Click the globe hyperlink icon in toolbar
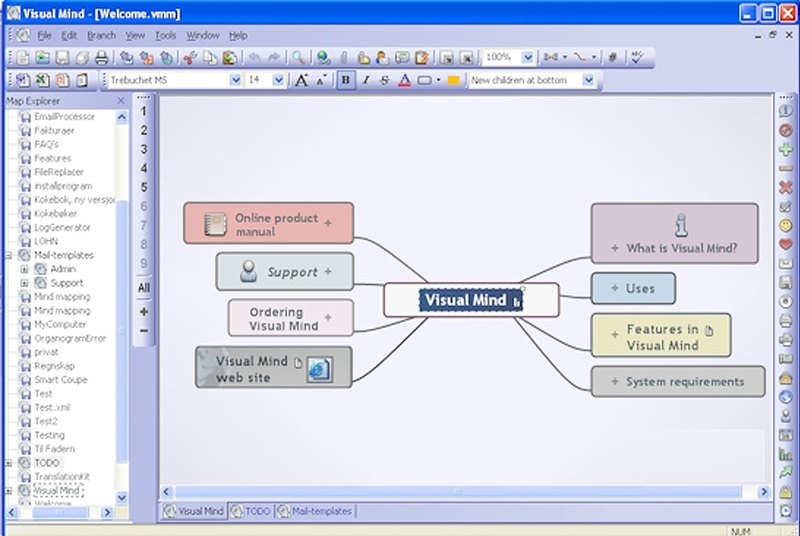The height and width of the screenshot is (536, 800). pos(323,58)
